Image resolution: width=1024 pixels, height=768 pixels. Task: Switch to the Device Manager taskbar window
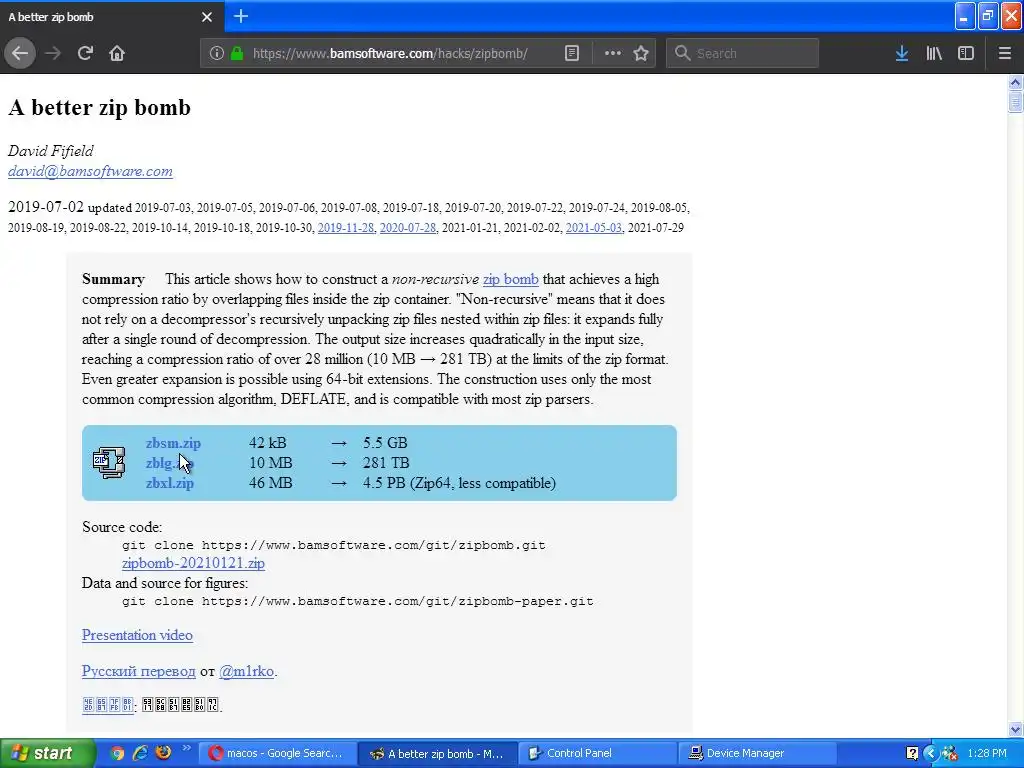click(758, 753)
